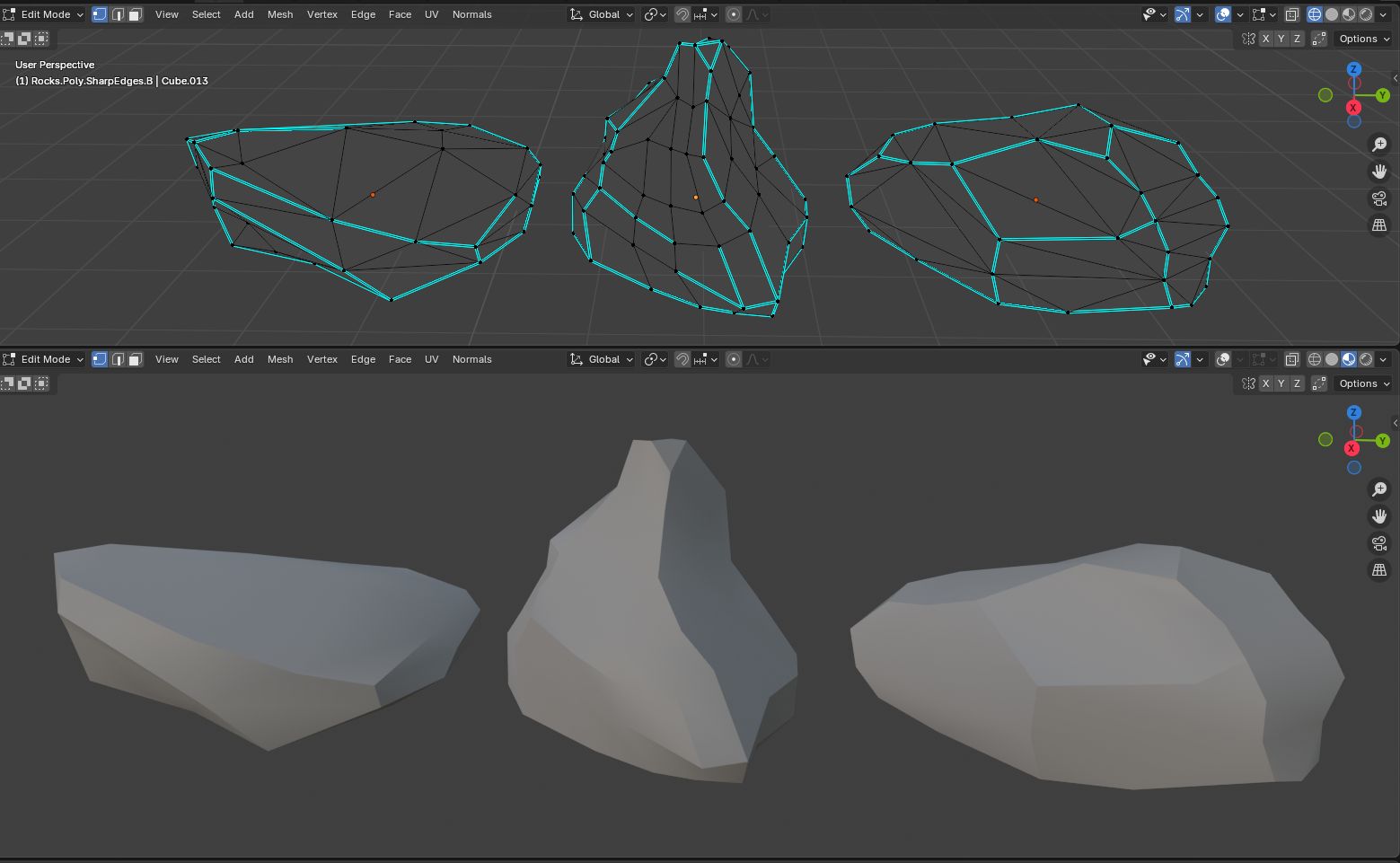The image size is (1400, 863).
Task: Toggle proportional editing in top viewport header
Action: 734,14
